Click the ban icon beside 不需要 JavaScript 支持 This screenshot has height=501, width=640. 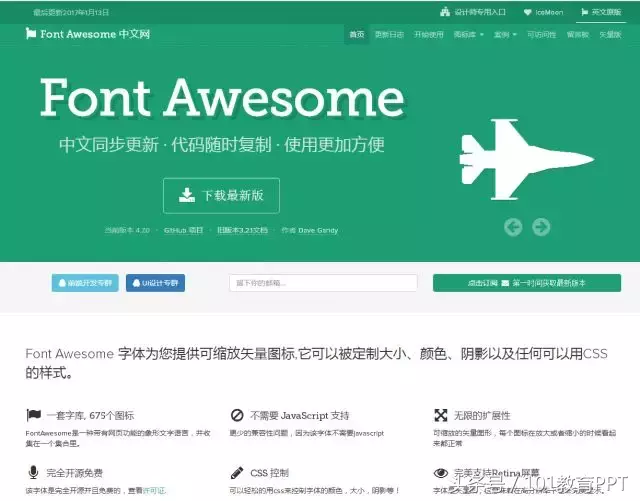click(237, 415)
